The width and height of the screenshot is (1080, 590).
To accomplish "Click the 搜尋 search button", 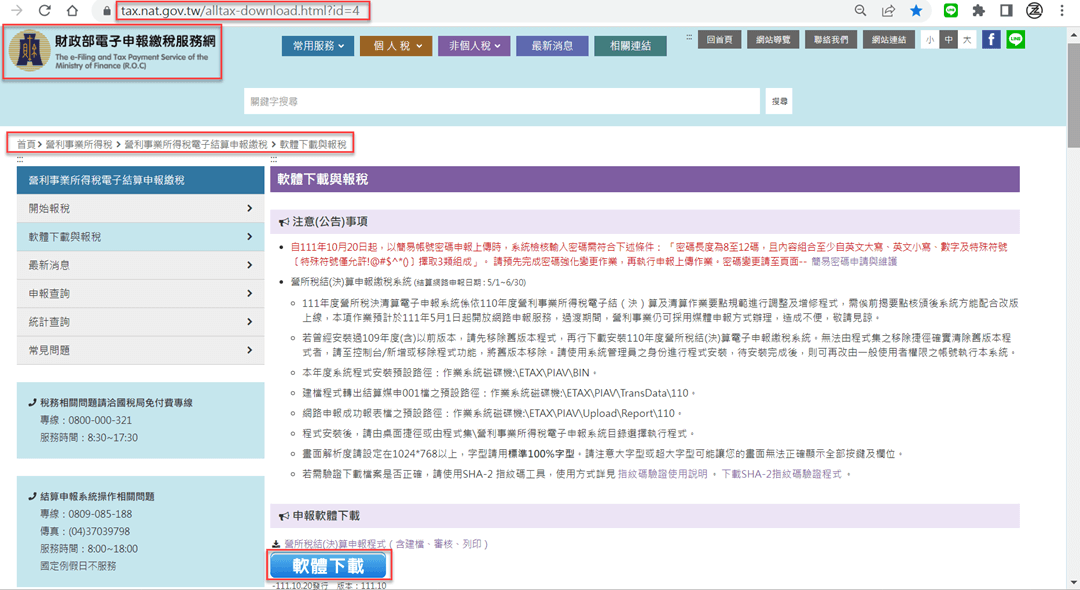I will [779, 101].
